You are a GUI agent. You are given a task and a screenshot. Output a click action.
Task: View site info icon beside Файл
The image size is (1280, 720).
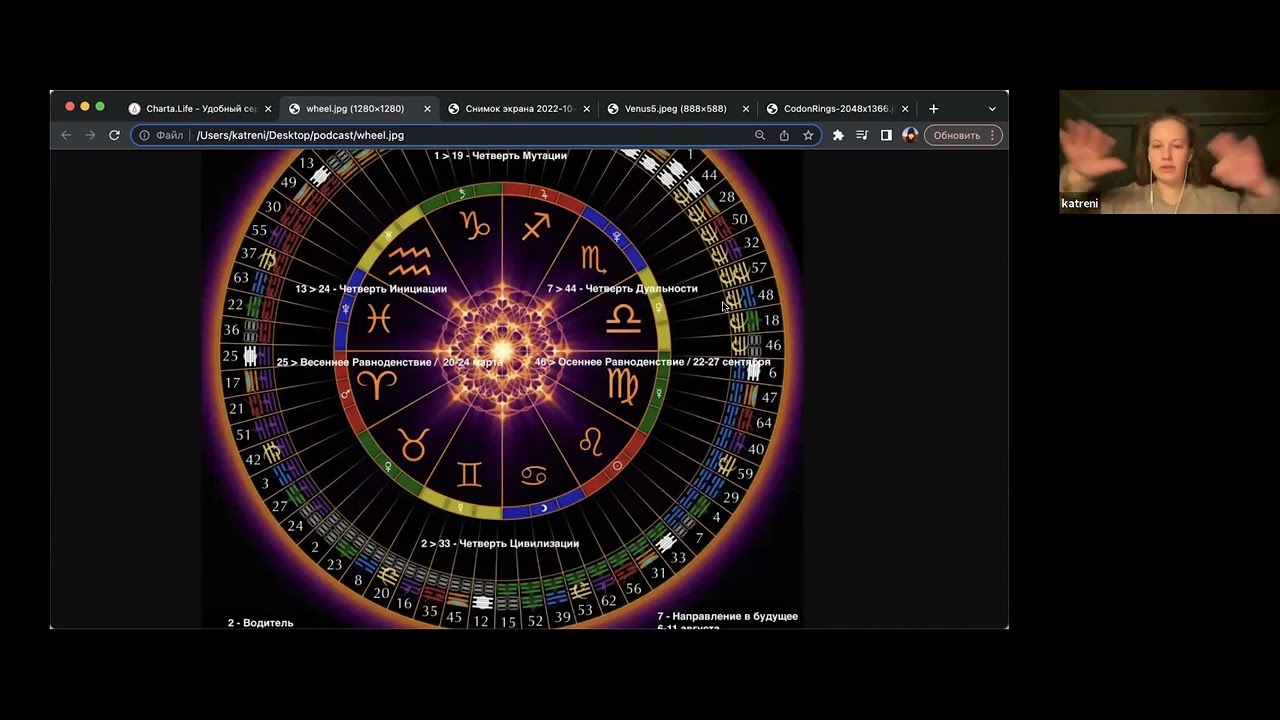point(144,135)
